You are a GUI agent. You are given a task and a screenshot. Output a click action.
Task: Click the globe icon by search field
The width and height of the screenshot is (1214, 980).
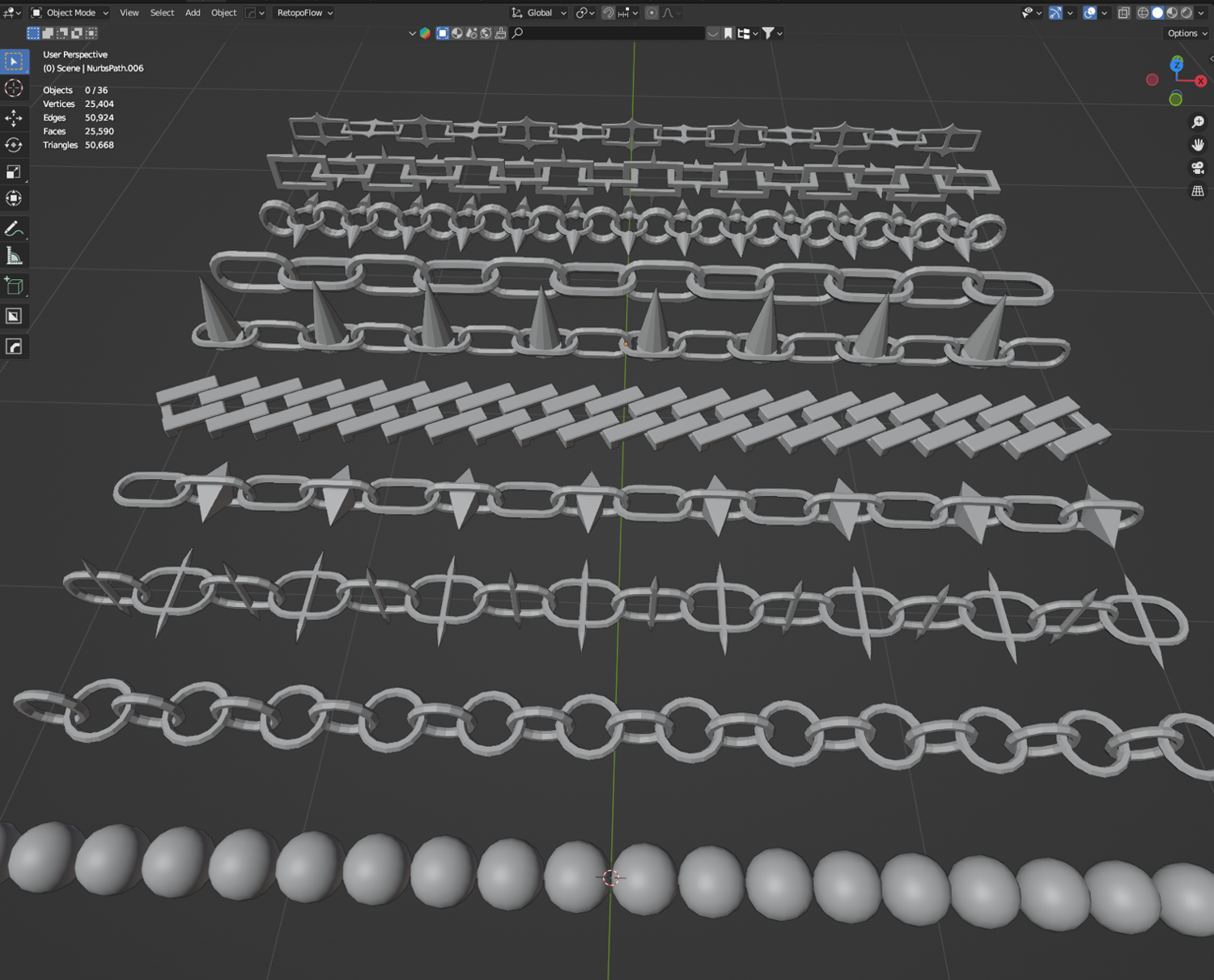(x=486, y=33)
